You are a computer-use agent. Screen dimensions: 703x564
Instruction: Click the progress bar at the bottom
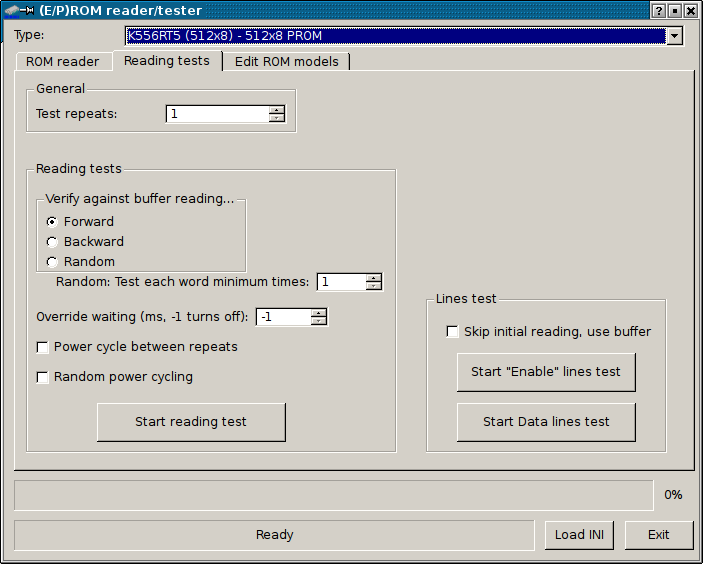coord(333,495)
